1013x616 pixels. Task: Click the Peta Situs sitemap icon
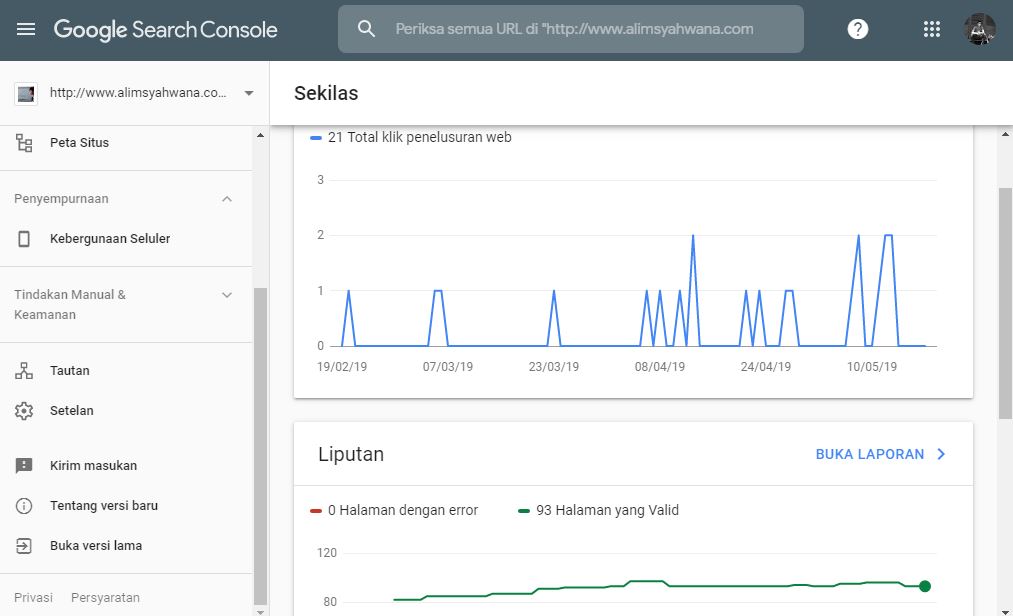point(25,143)
